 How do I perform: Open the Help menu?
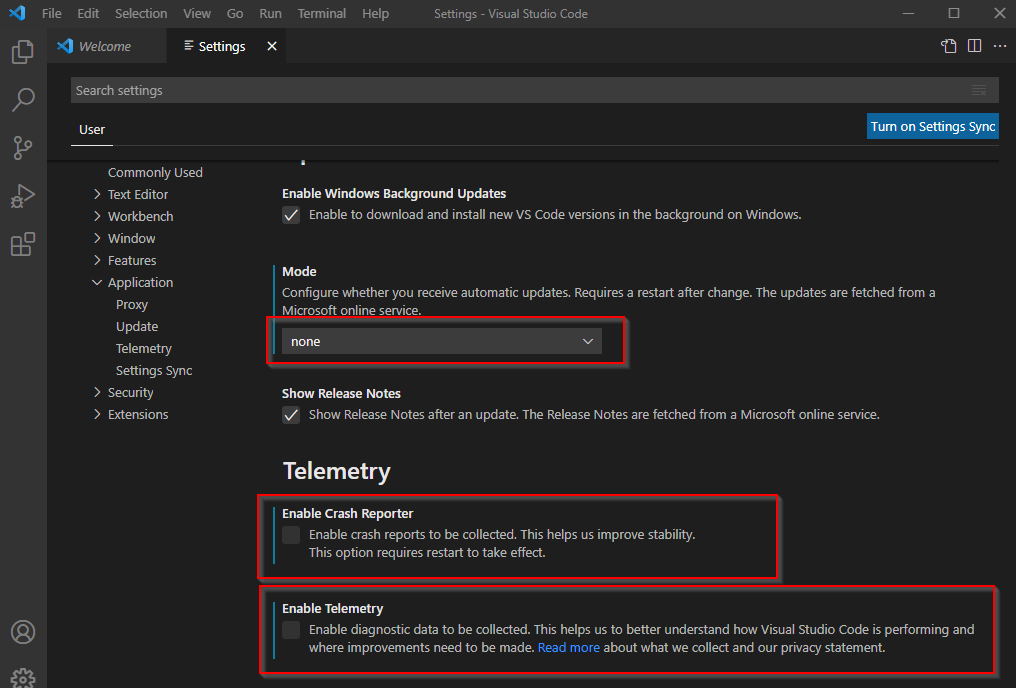(x=375, y=13)
